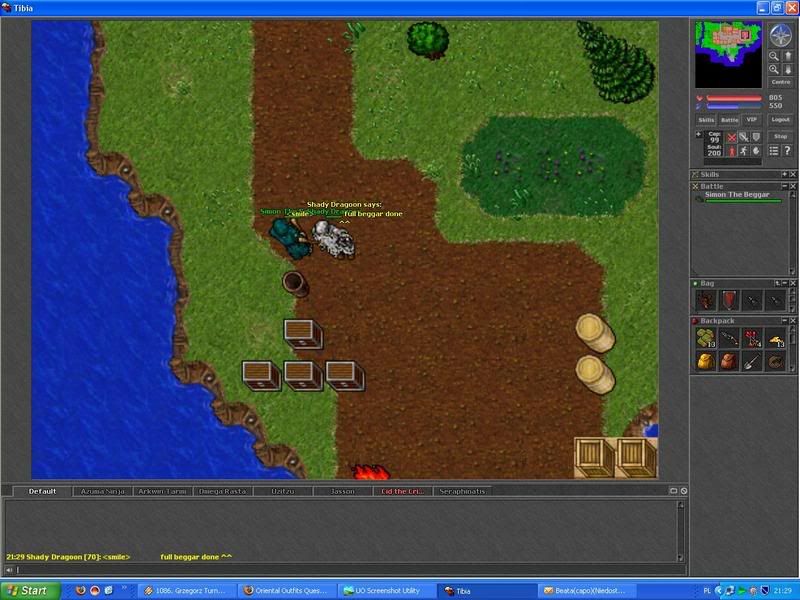Viewport: 800px width, 600px height.
Task: Click the chat console scrollbar down arrow
Action: [680, 558]
